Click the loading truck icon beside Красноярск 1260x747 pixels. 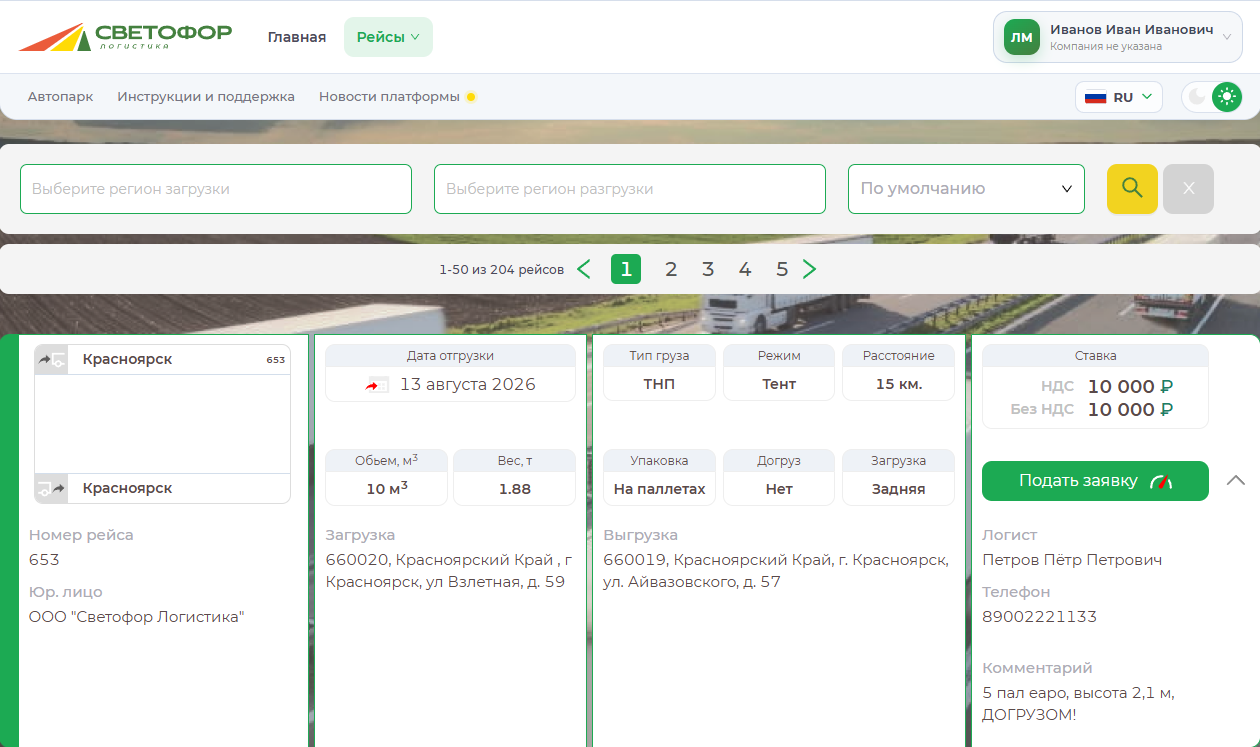tap(51, 360)
